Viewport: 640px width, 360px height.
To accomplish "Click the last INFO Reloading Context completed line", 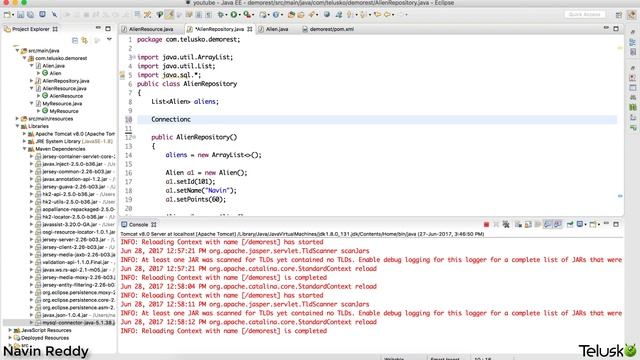I will pos(224,331).
